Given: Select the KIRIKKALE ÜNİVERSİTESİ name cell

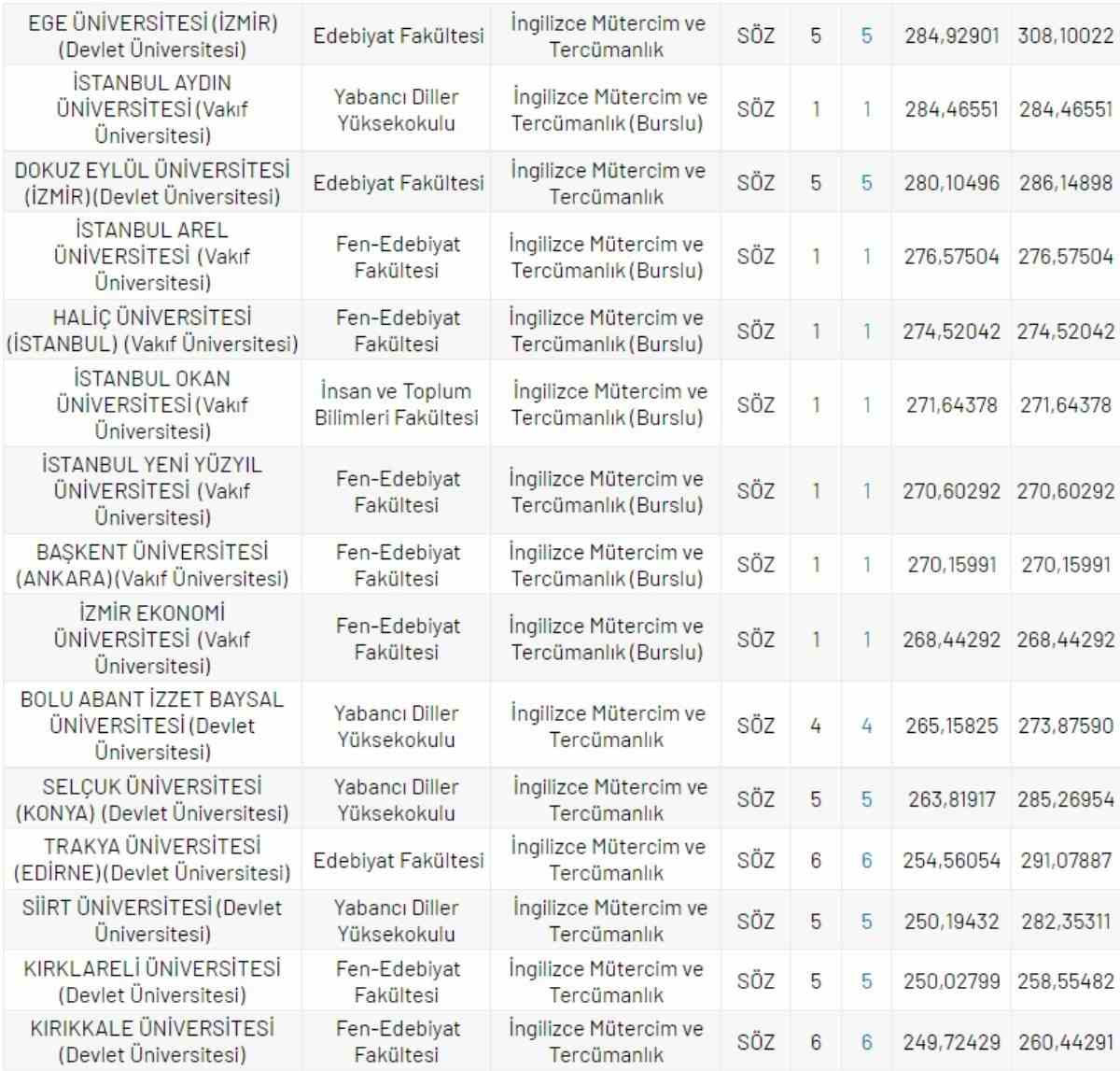Looking at the screenshot, I should click(x=152, y=1041).
